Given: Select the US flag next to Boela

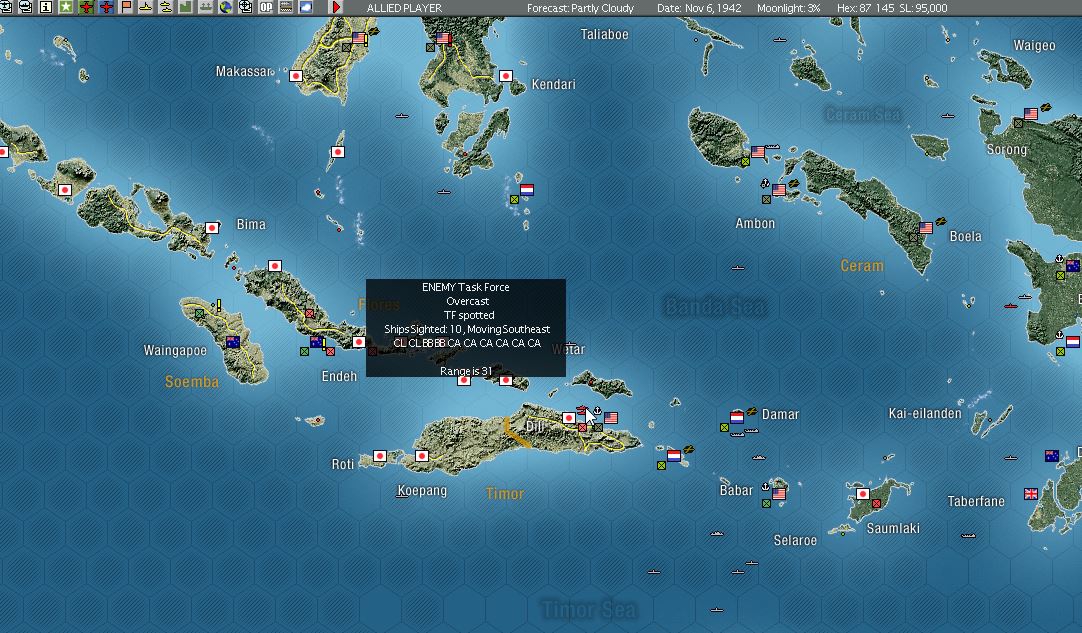Looking at the screenshot, I should (926, 228).
